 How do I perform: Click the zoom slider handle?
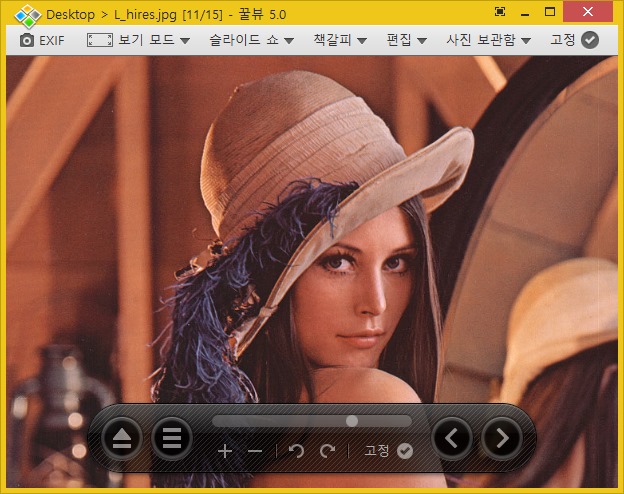[352, 421]
